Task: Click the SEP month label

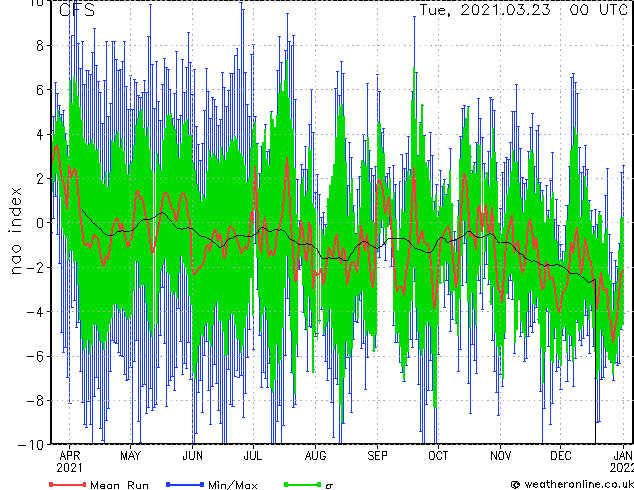Action: (x=378, y=456)
